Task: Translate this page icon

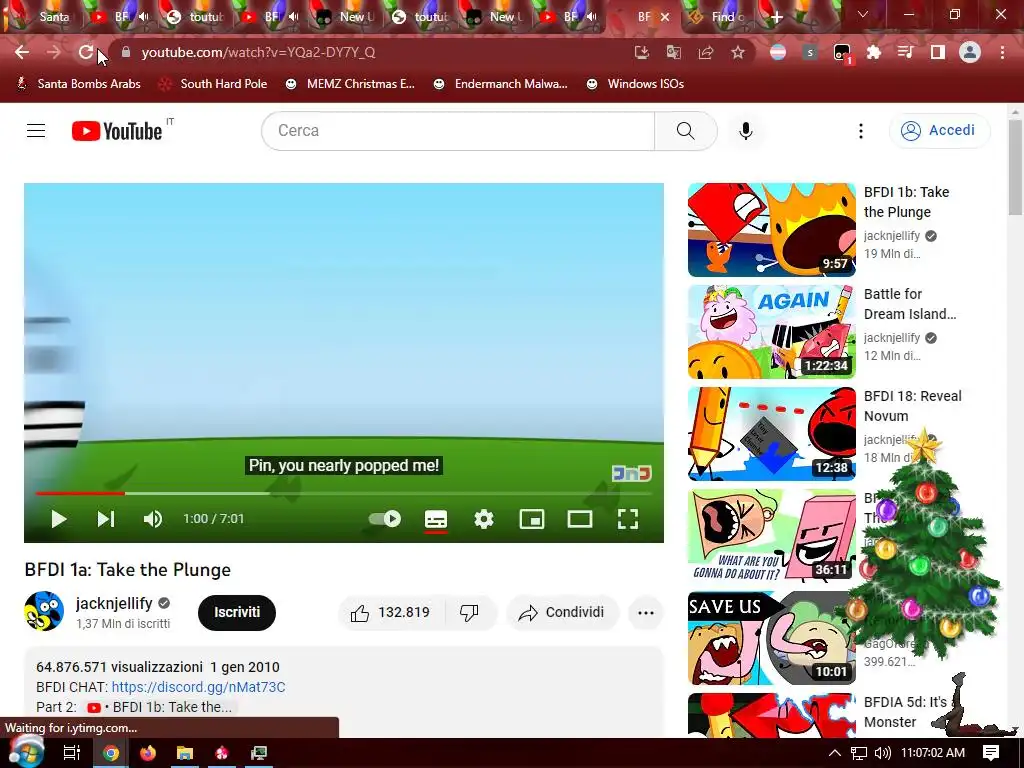Action: [x=673, y=52]
